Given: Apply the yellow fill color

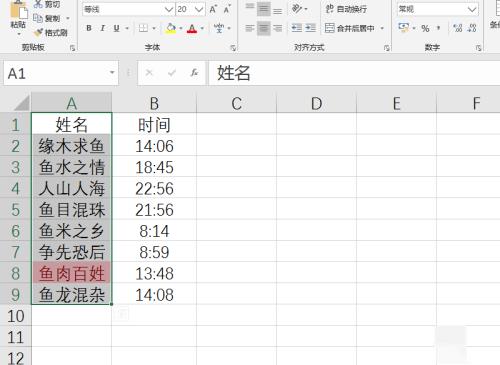Looking at the screenshot, I should coord(171,28).
